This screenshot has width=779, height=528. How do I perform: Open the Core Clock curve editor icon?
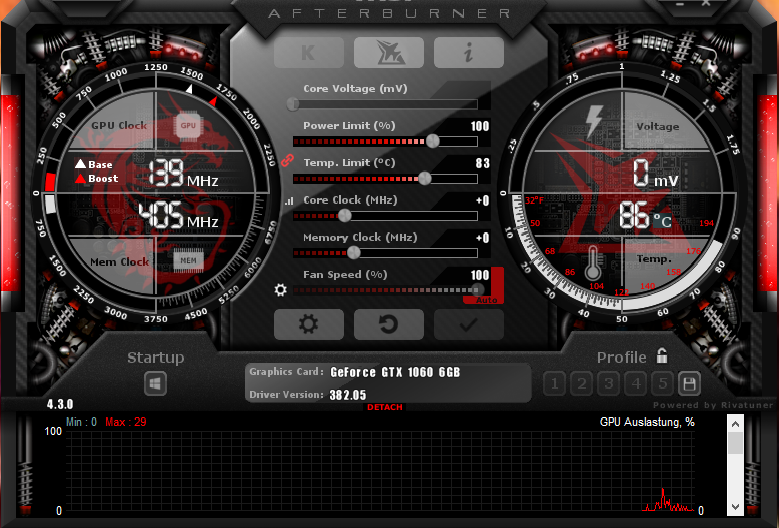(289, 201)
